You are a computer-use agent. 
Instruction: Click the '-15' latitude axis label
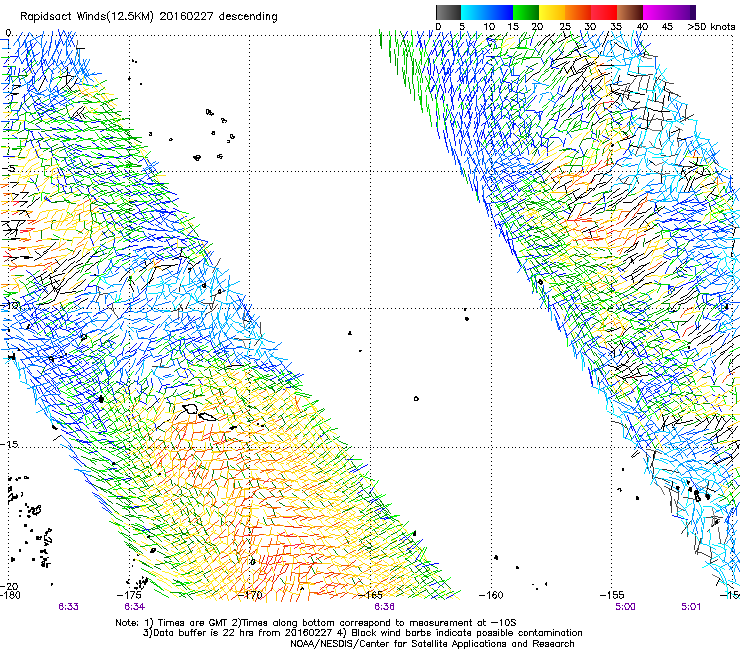coord(9,444)
